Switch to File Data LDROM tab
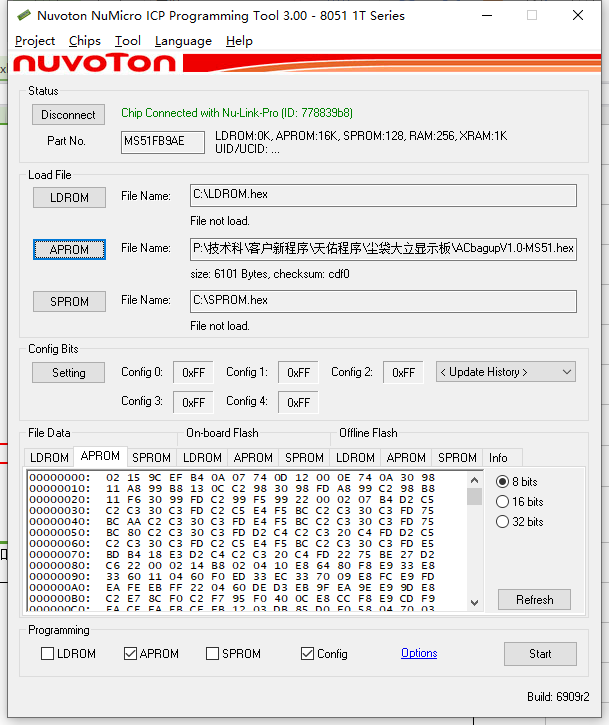The image size is (609, 725). pyautogui.click(x=49, y=458)
